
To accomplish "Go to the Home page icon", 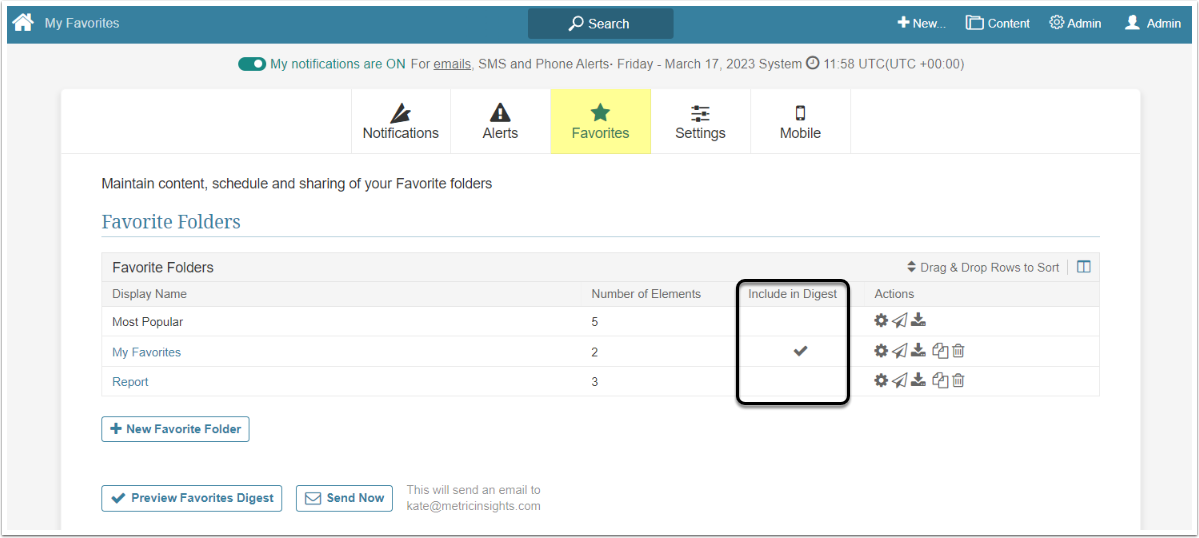I will pyautogui.click(x=23, y=23).
